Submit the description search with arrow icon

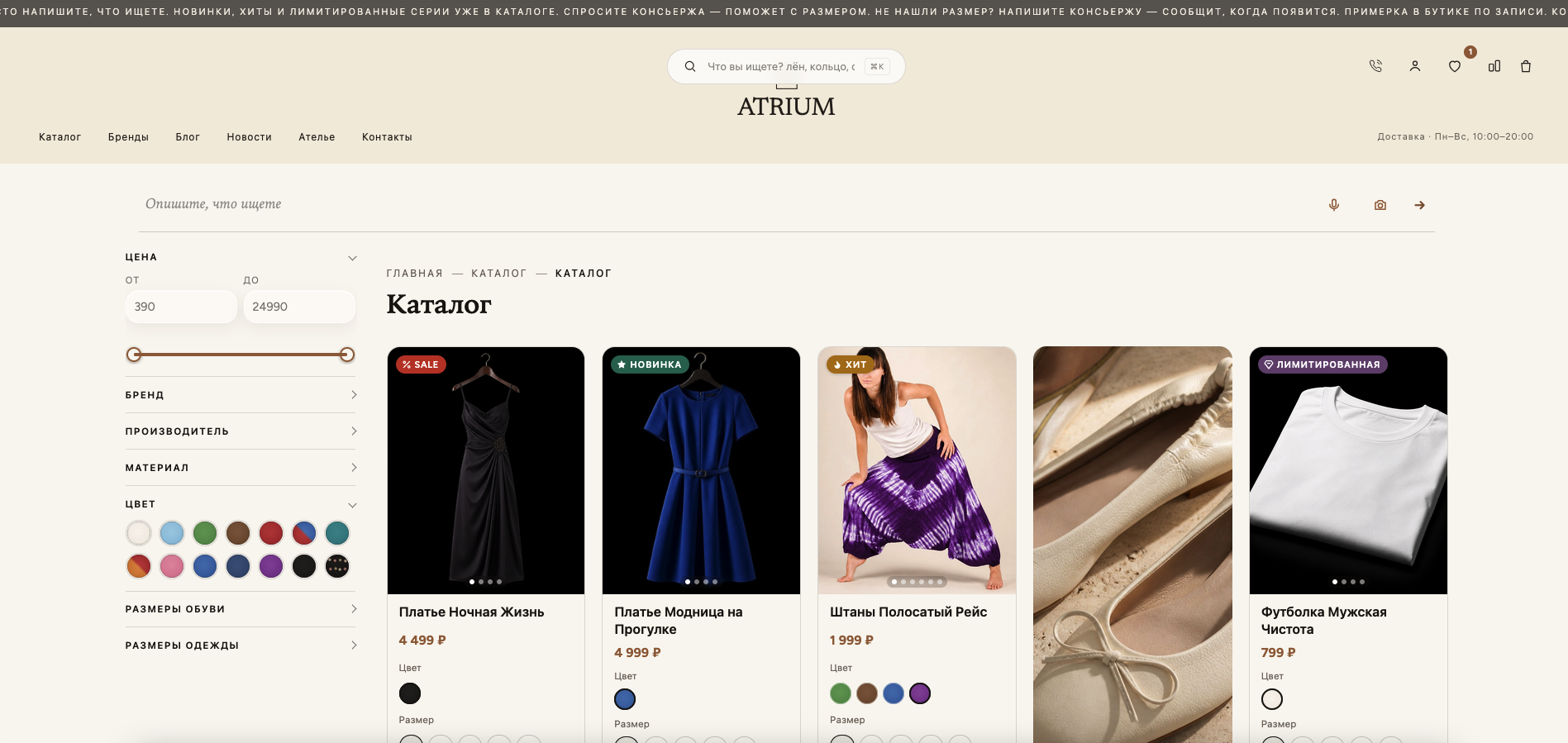pyautogui.click(x=1420, y=205)
